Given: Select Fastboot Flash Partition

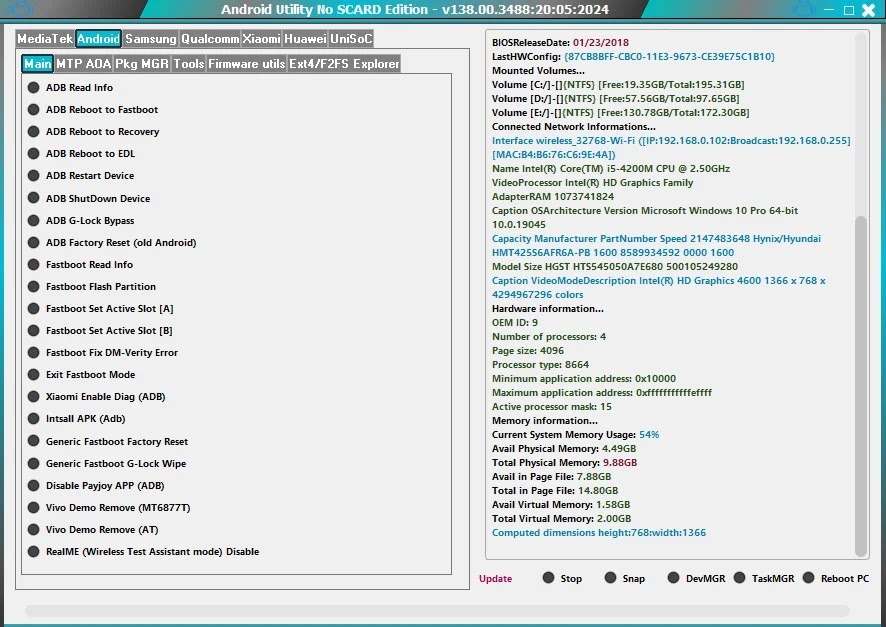Looking at the screenshot, I should click(34, 286).
